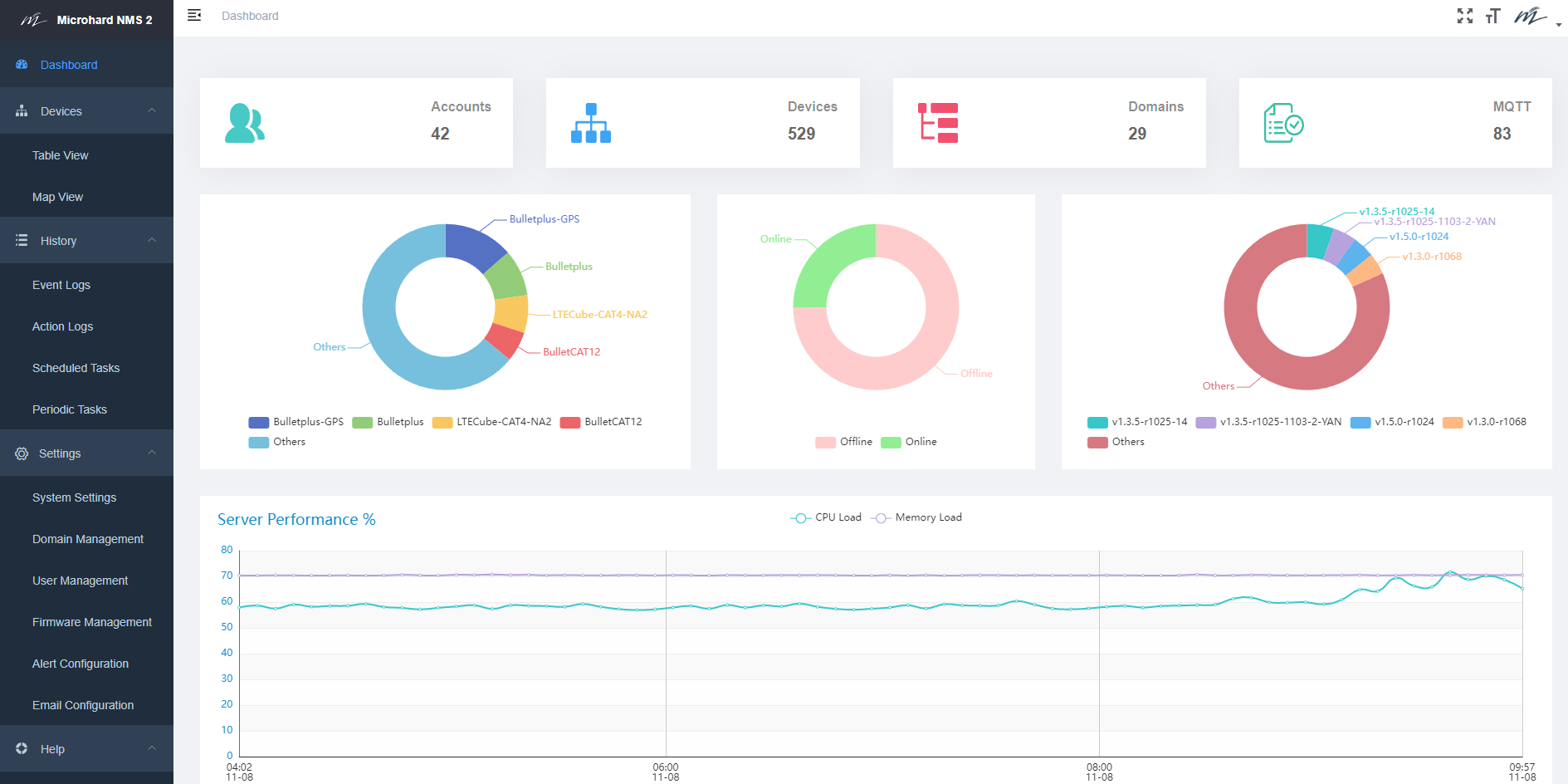
Task: Click the Domains count 29
Action: [1137, 134]
